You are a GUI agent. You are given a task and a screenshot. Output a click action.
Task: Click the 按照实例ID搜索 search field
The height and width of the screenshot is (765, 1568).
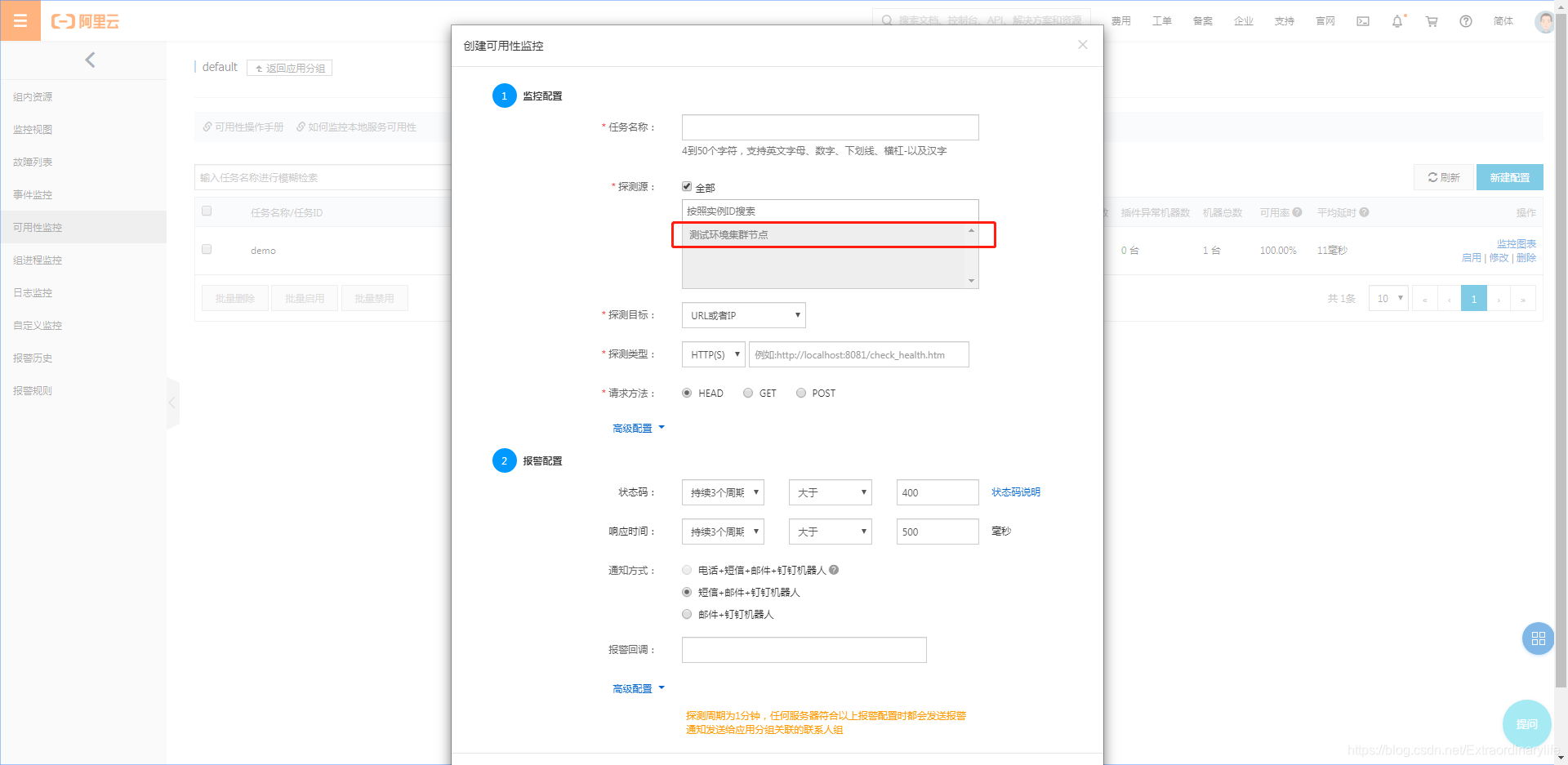pyautogui.click(x=830, y=211)
